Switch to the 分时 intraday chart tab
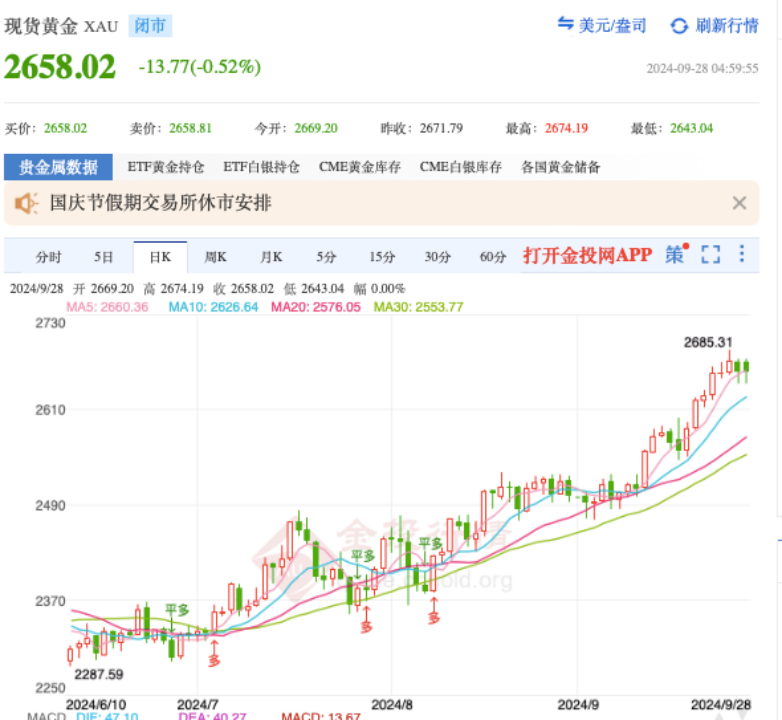This screenshot has width=782, height=720. (x=49, y=257)
